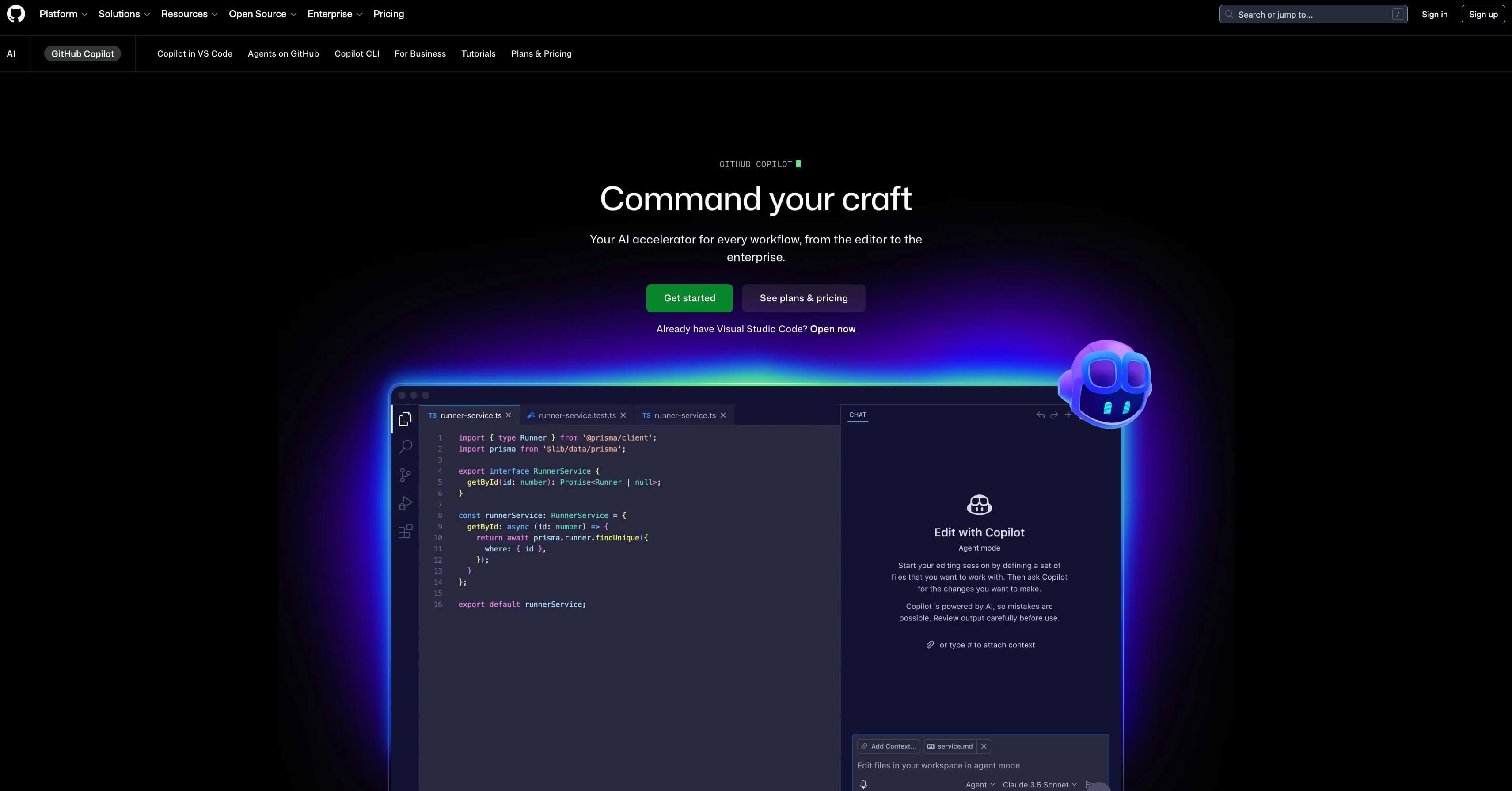Image resolution: width=1512 pixels, height=791 pixels.
Task: Open Agents on GitHub subnav item
Action: 284,53
